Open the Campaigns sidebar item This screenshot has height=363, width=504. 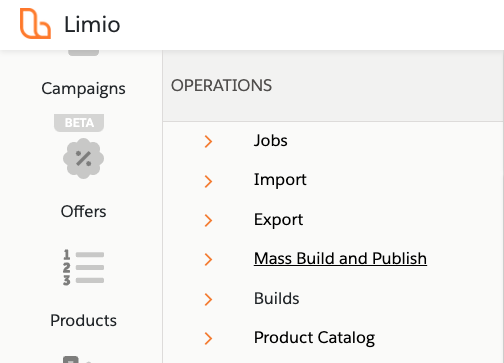83,89
